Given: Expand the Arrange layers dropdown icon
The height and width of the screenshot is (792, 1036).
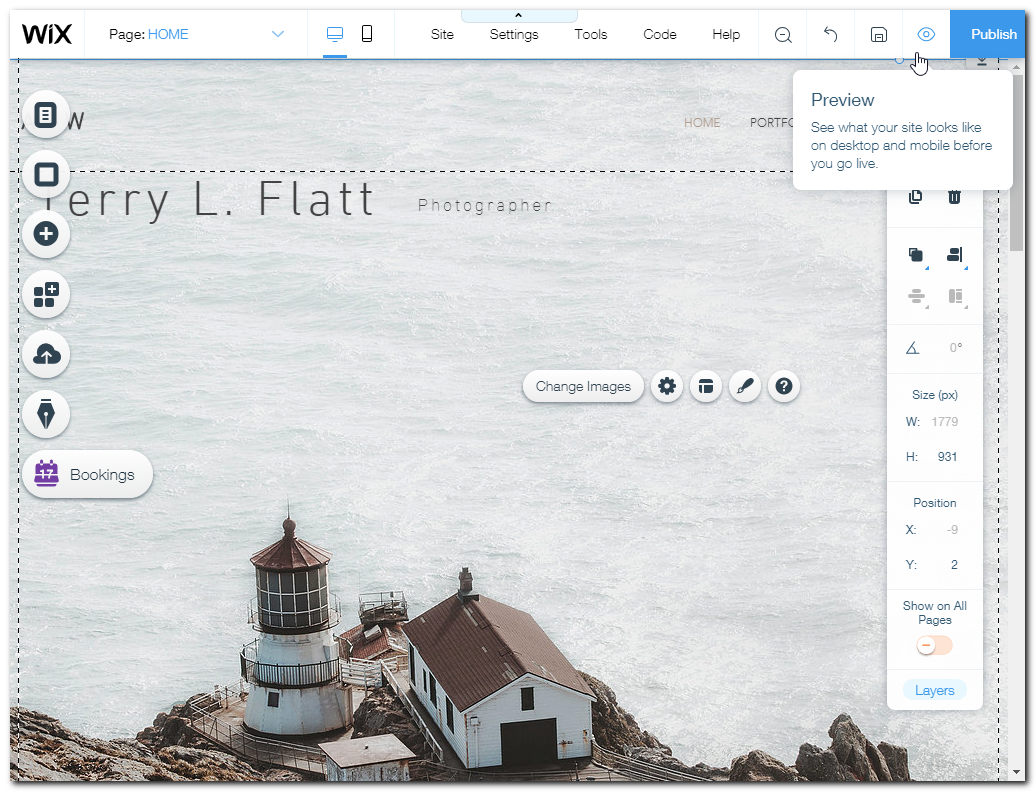Looking at the screenshot, I should pos(916,256).
